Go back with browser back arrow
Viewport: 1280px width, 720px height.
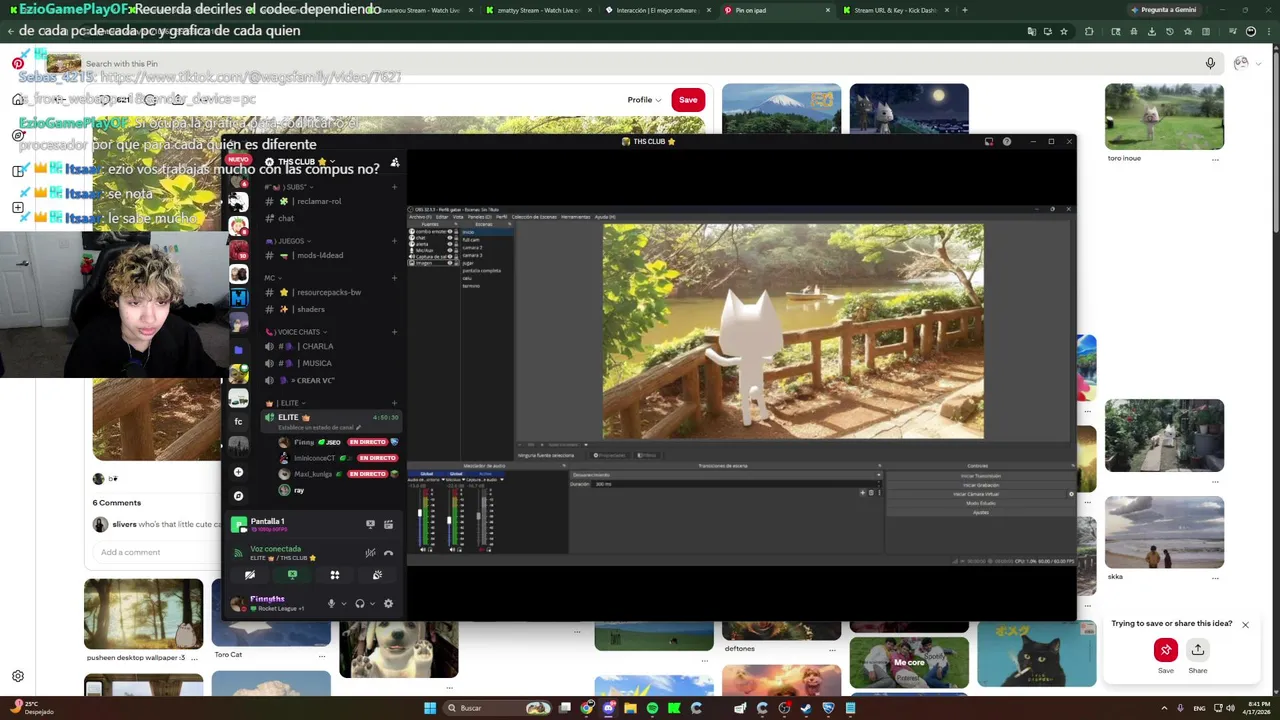[10, 31]
